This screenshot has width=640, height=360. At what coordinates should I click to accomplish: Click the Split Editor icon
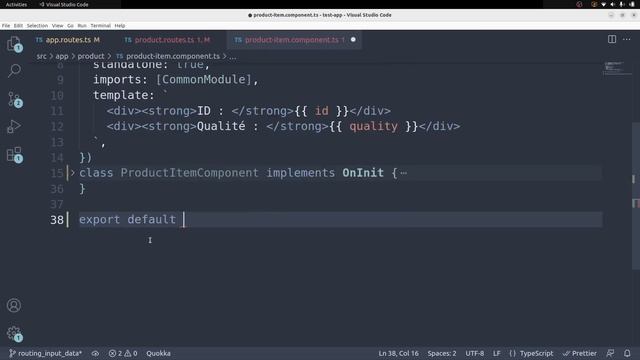[612, 39]
